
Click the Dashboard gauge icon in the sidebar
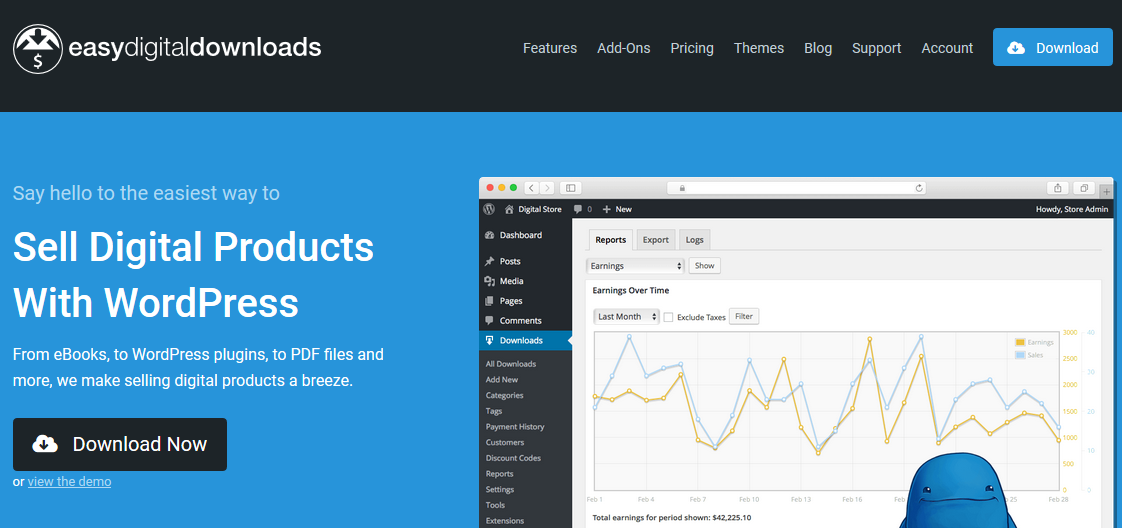point(489,235)
